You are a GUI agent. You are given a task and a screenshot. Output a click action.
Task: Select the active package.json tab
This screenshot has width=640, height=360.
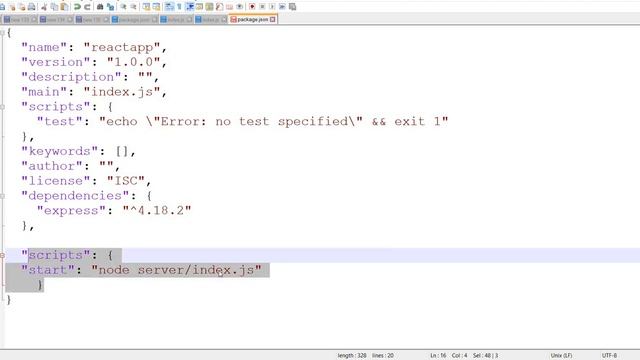[x=253, y=19]
